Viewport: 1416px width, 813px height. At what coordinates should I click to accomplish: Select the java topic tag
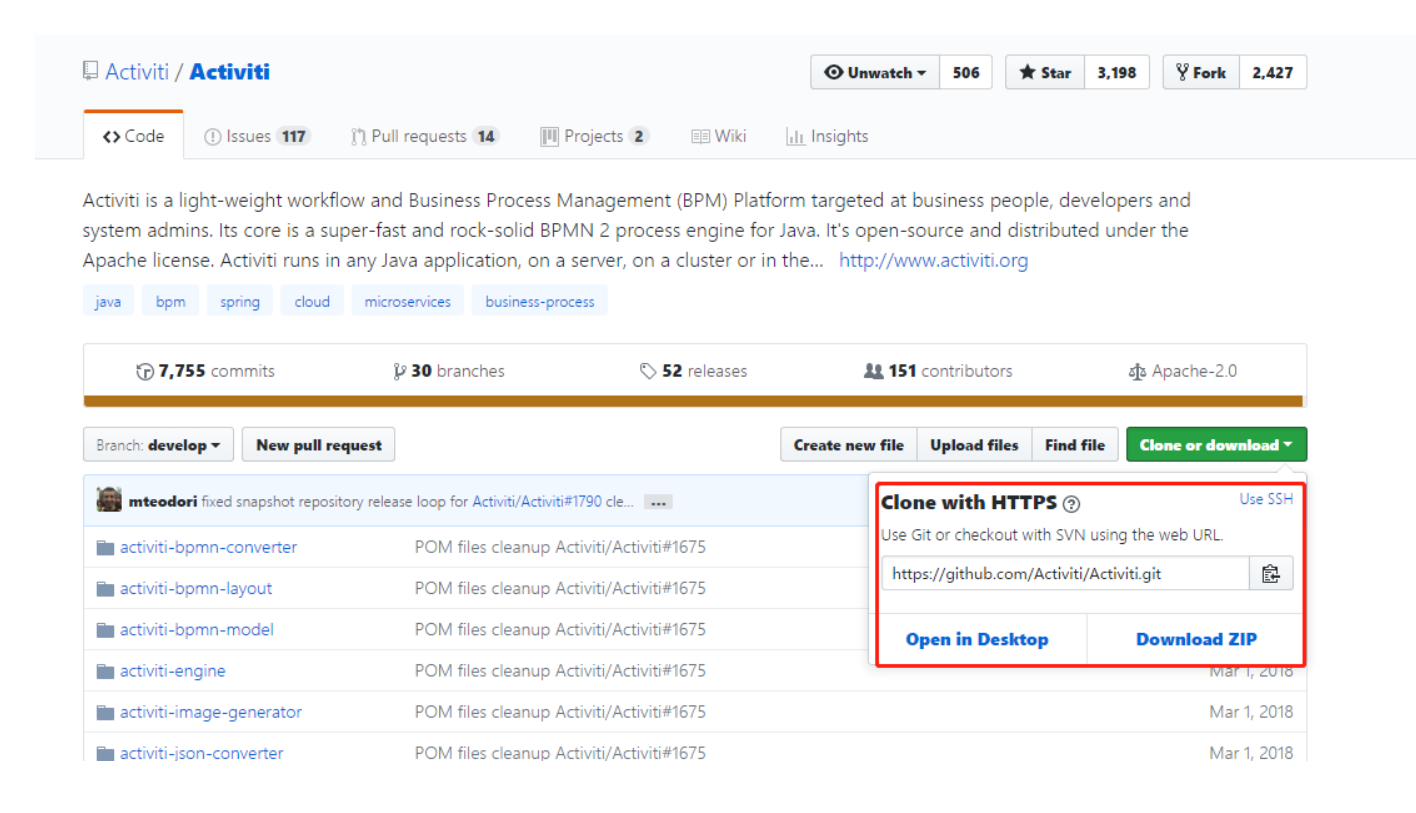point(108,301)
